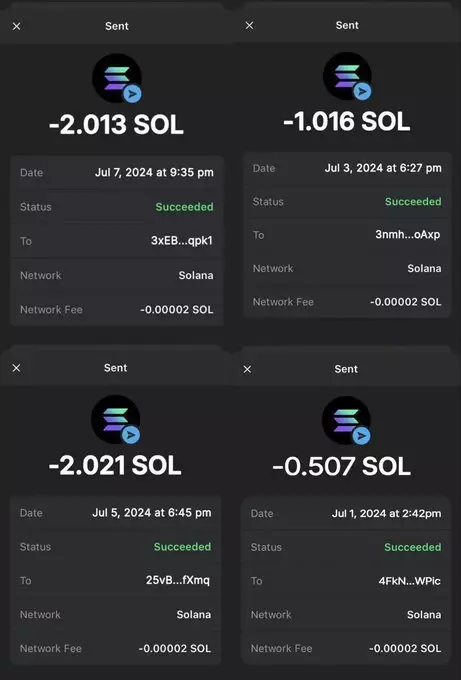The width and height of the screenshot is (461, 680).
Task: Open recipient address 3xEB...qpk1
Action: click(182, 241)
